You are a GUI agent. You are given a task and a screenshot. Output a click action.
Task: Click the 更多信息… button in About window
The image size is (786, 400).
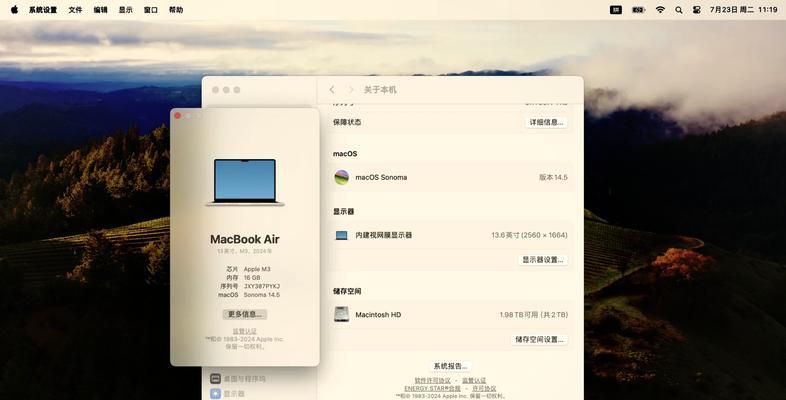pyautogui.click(x=245, y=314)
